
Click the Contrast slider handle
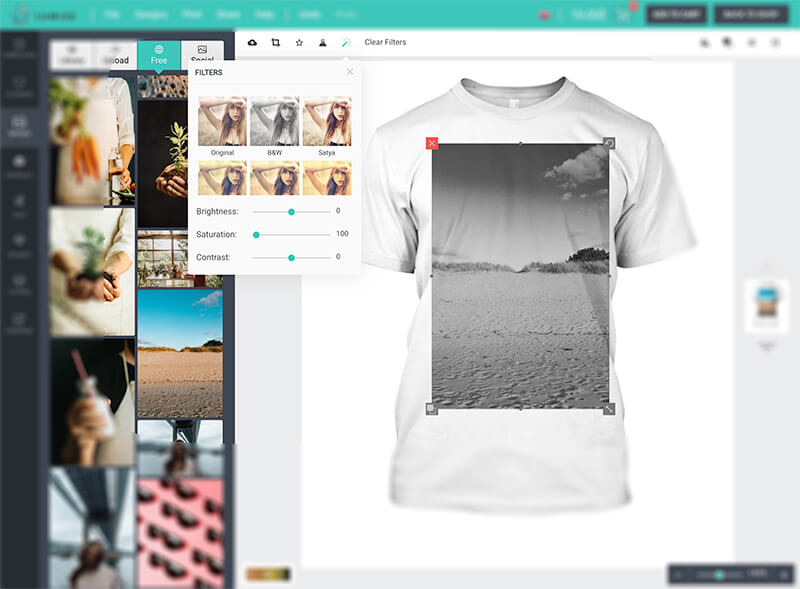[x=291, y=258]
